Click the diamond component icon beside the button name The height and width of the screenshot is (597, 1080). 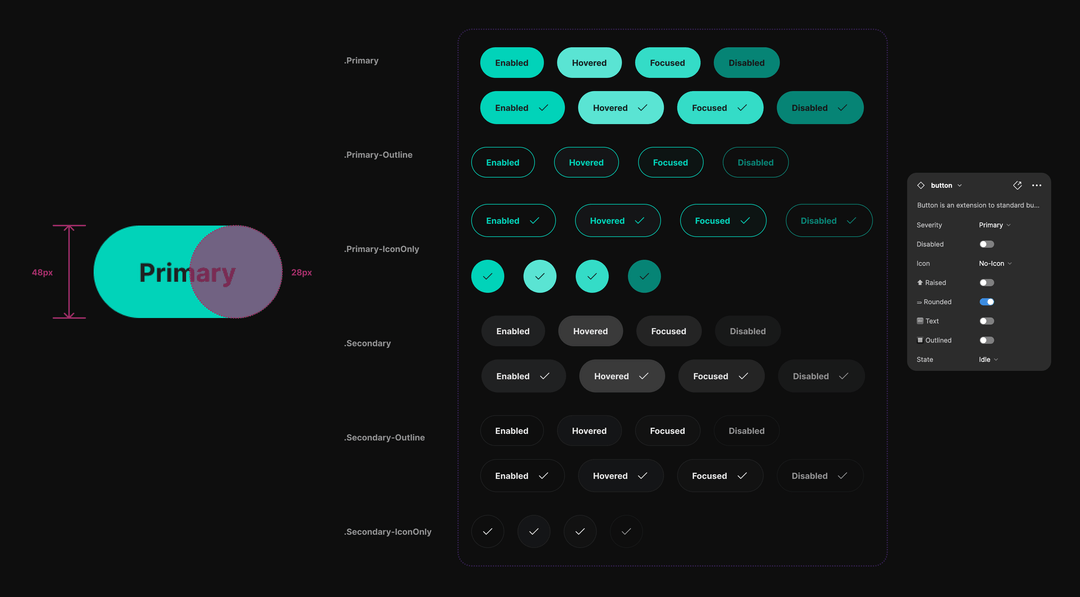[921, 185]
